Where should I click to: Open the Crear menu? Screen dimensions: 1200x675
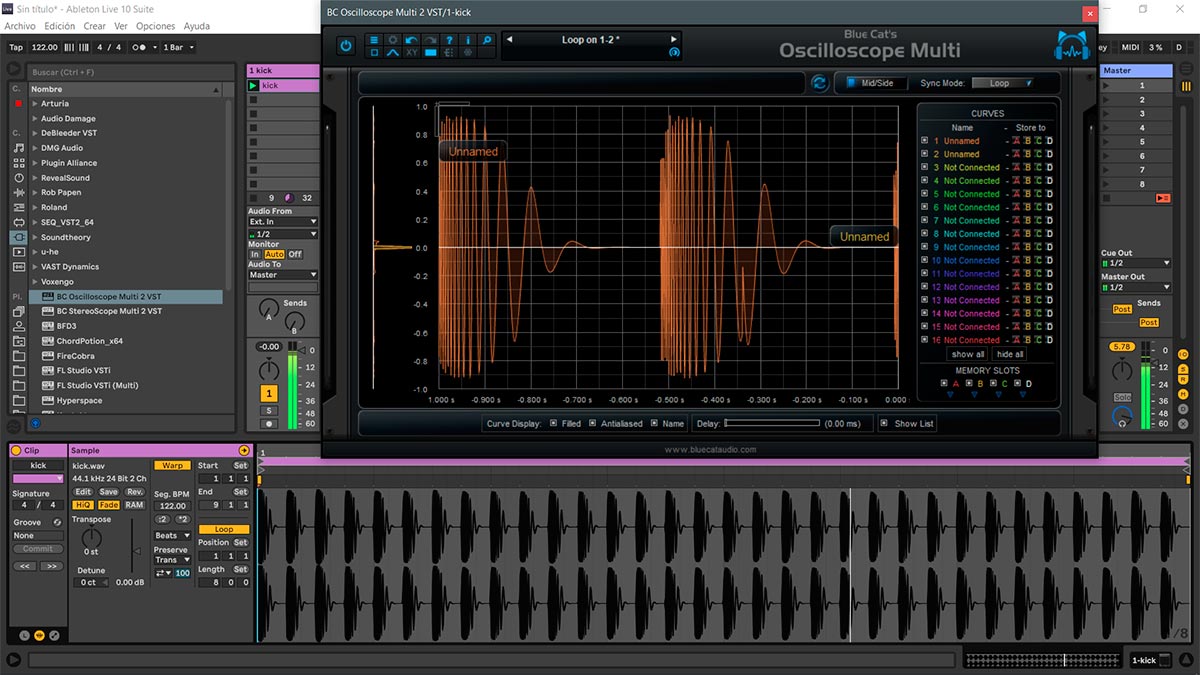point(95,26)
